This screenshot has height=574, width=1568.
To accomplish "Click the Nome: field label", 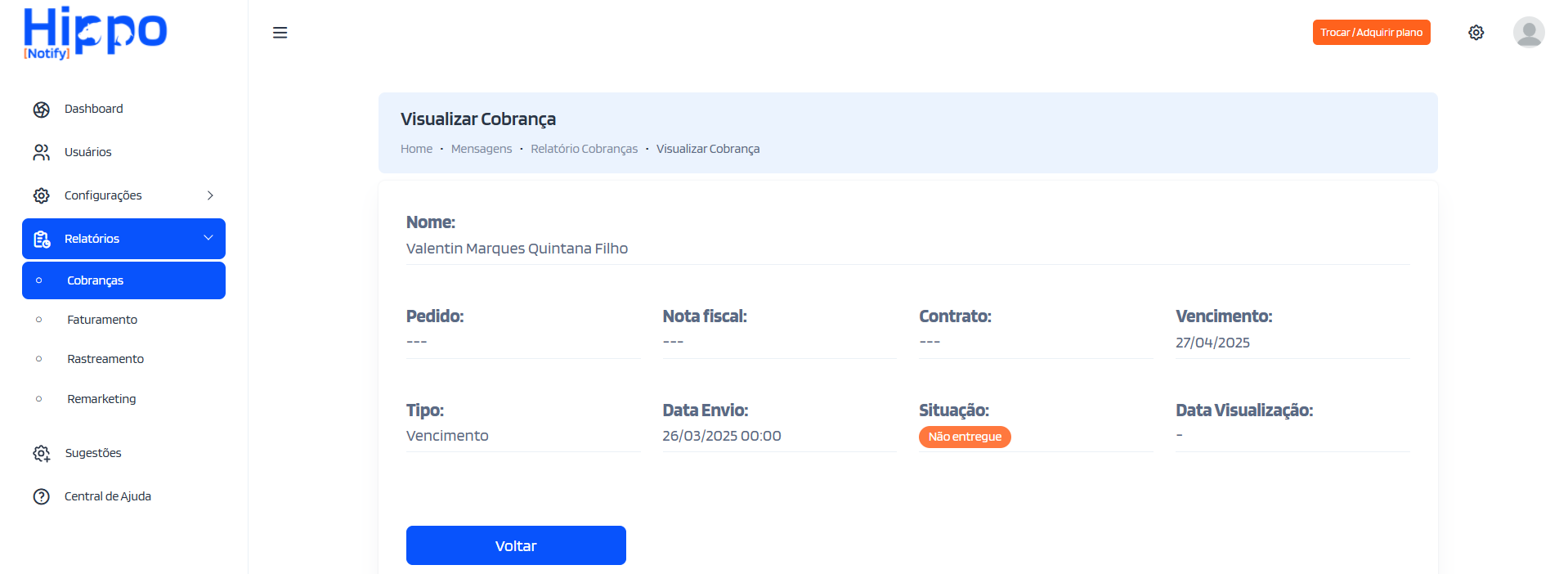I will coord(431,222).
